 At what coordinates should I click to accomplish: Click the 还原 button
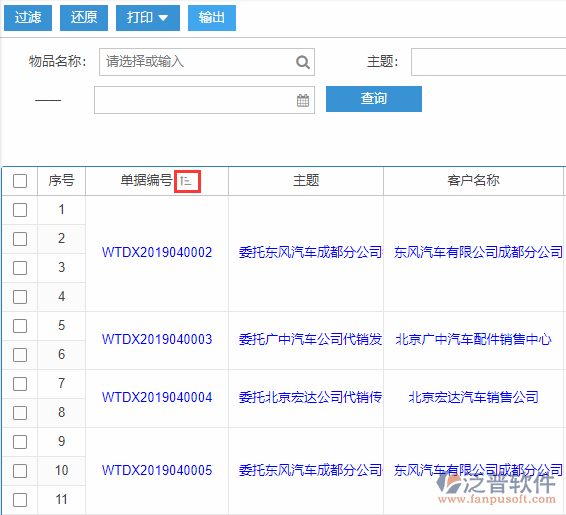[84, 18]
